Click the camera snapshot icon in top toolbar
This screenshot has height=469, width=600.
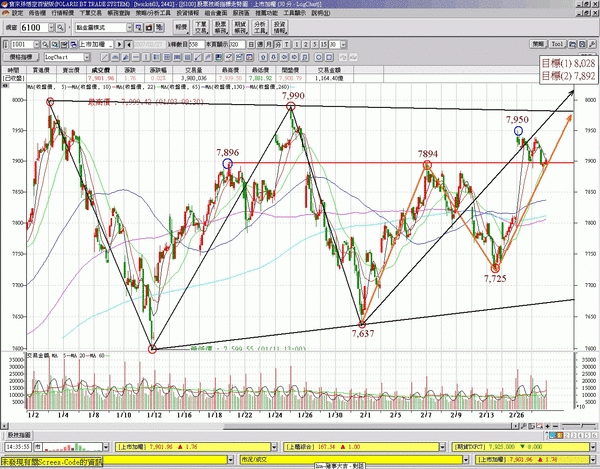click(x=149, y=28)
